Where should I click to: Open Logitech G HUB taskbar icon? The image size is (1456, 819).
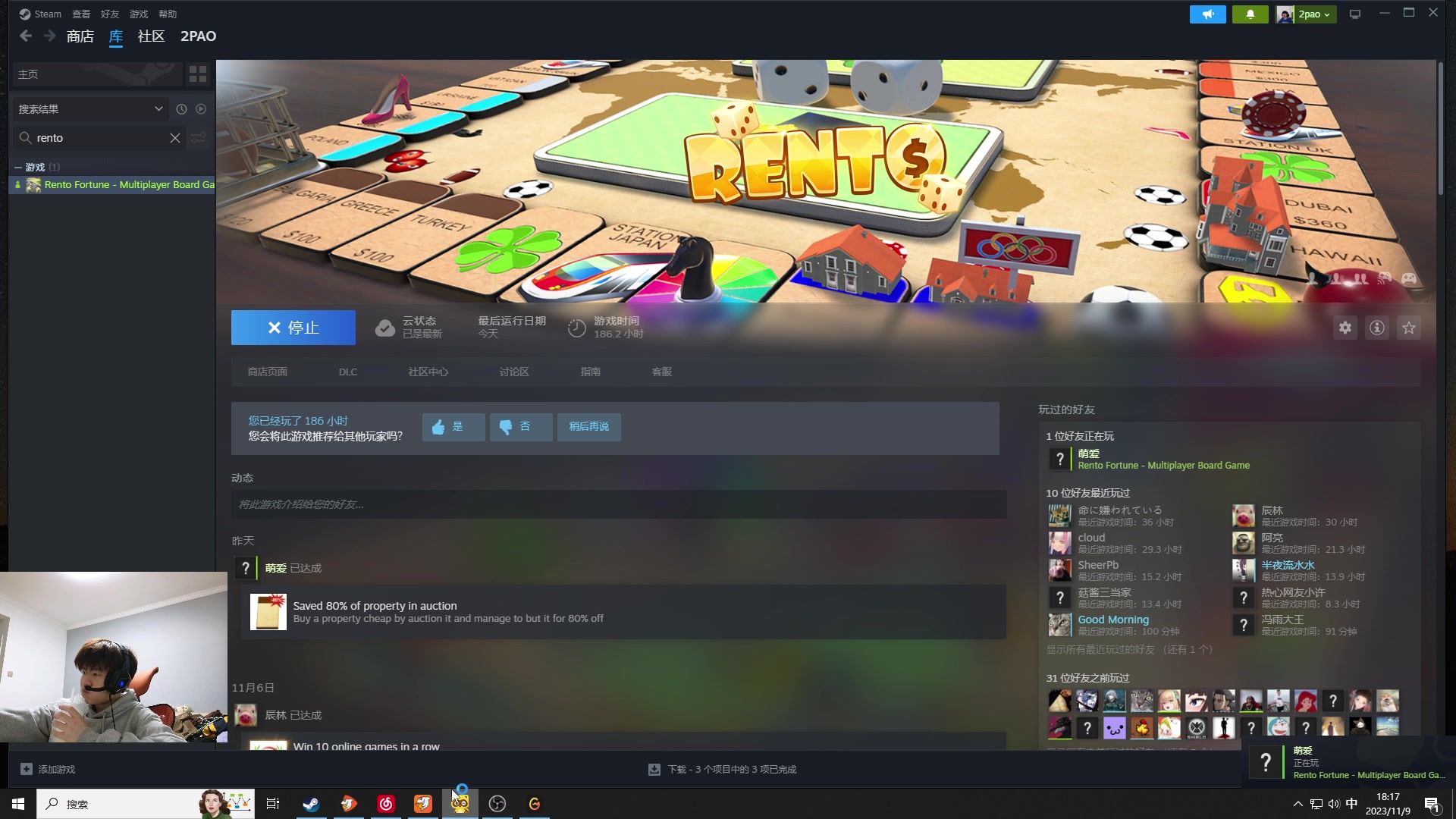(535, 804)
